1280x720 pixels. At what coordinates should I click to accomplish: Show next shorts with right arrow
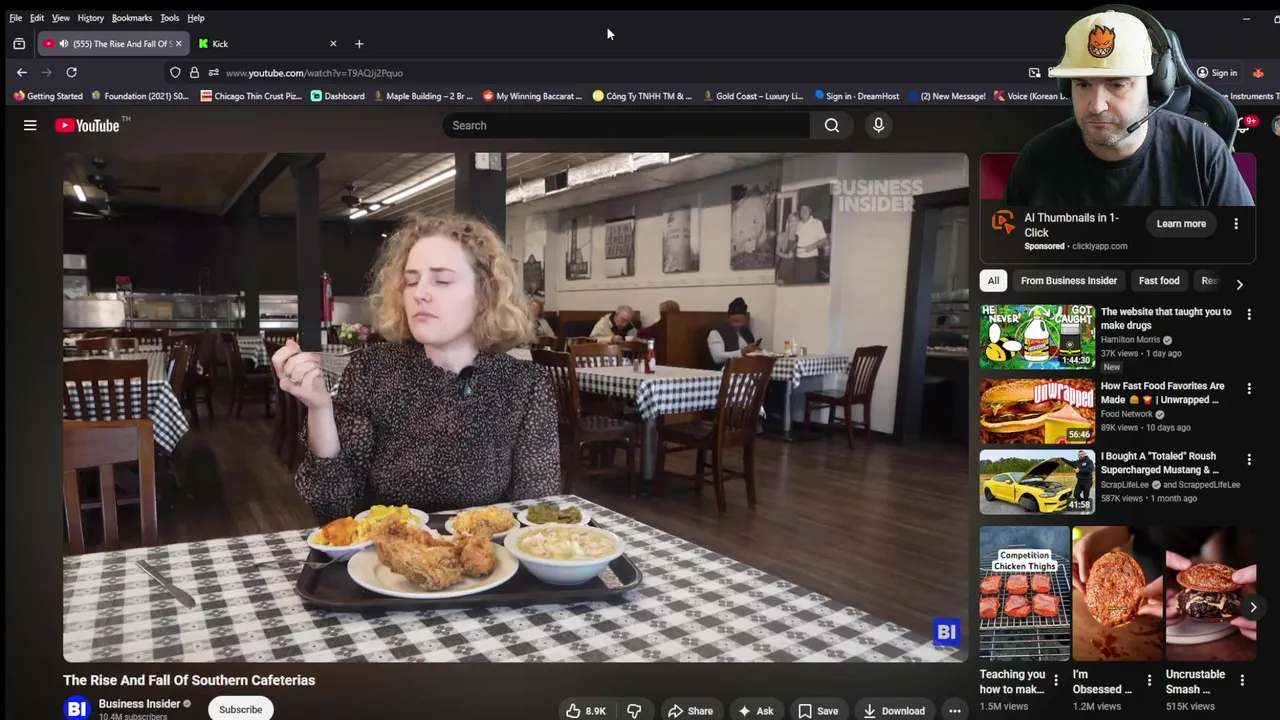point(1253,607)
